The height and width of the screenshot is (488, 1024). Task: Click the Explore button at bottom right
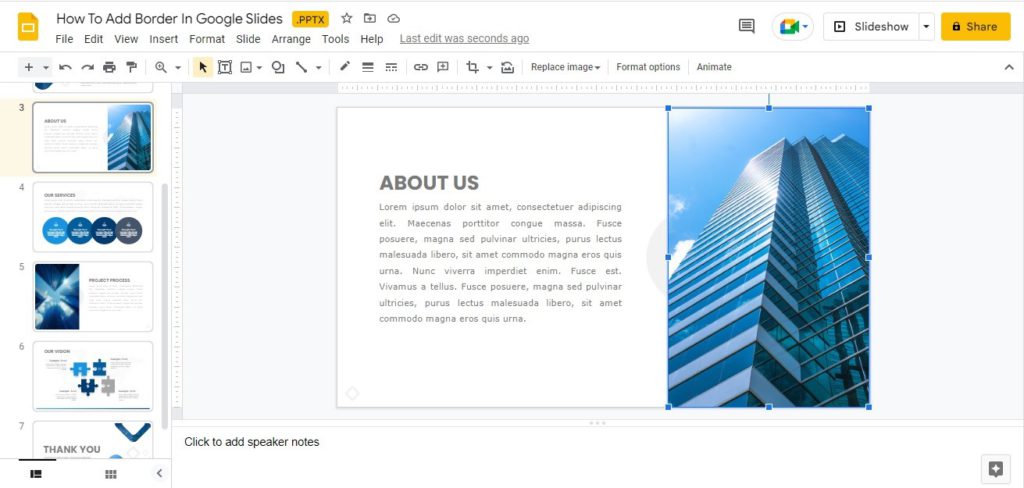[x=995, y=468]
